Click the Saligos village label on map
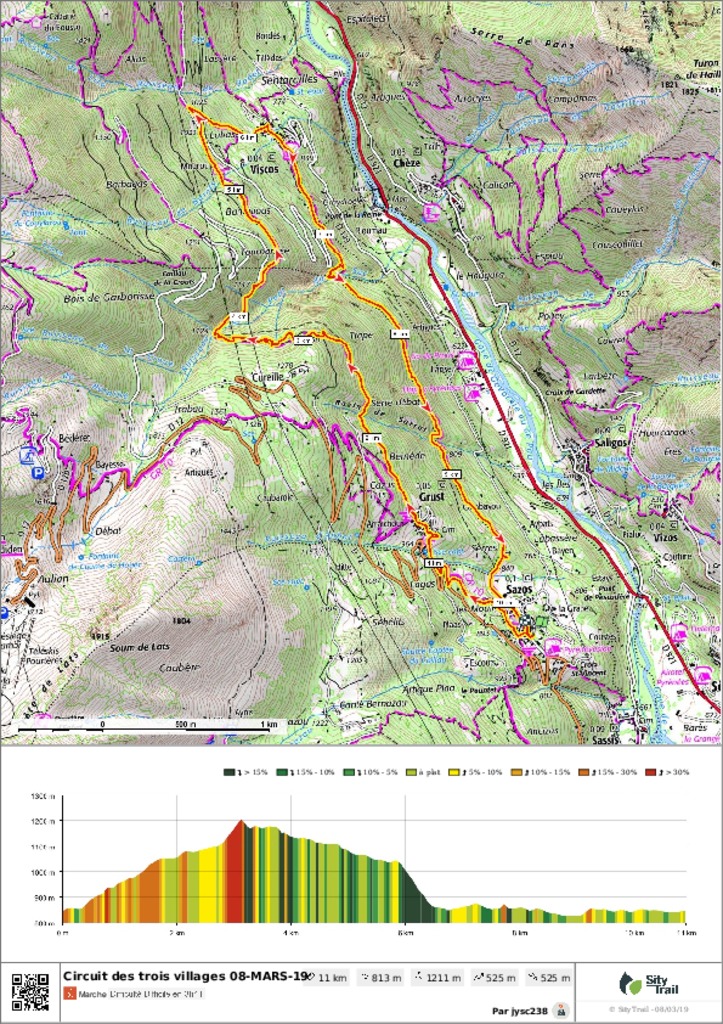 pos(610,443)
